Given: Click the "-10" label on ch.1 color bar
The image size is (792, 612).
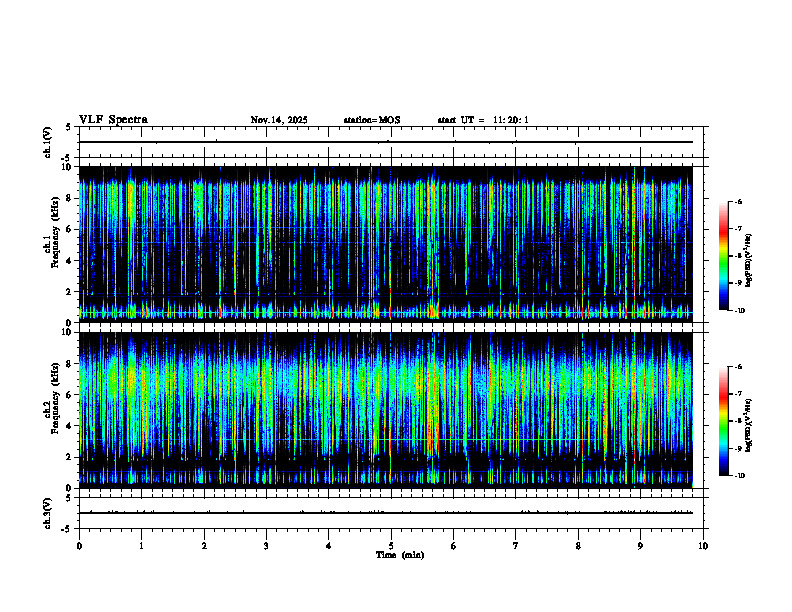Looking at the screenshot, I should coord(739,310).
